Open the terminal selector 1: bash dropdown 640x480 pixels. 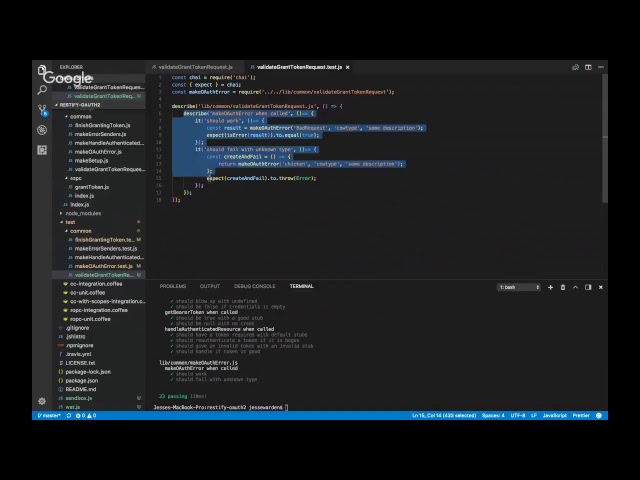coord(519,287)
